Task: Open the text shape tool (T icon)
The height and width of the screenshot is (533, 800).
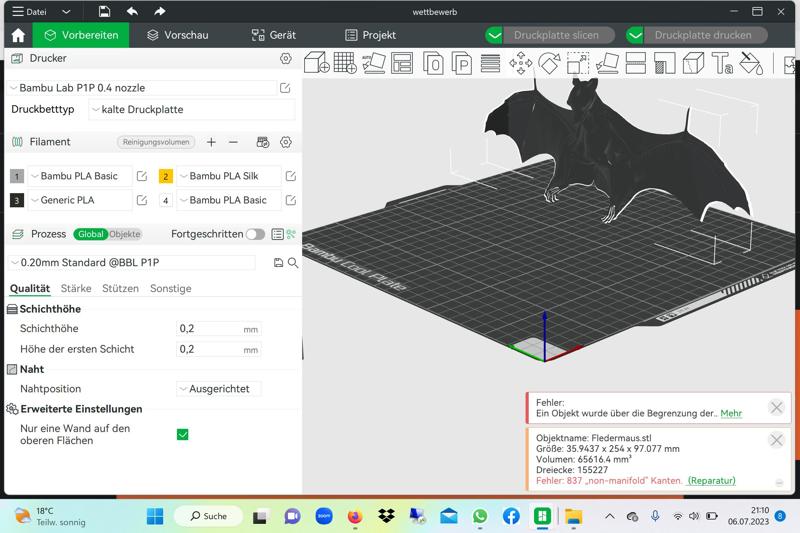Action: [x=722, y=64]
